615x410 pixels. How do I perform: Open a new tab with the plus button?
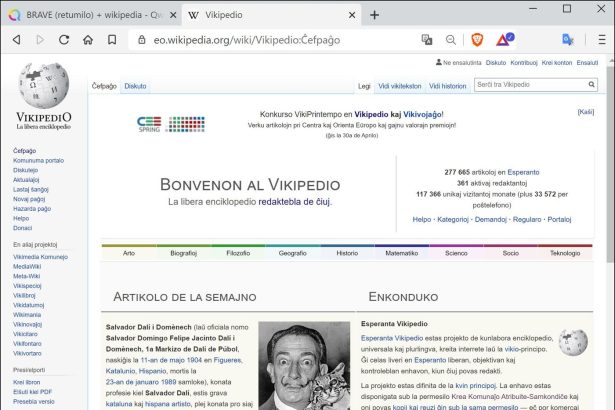(x=374, y=15)
